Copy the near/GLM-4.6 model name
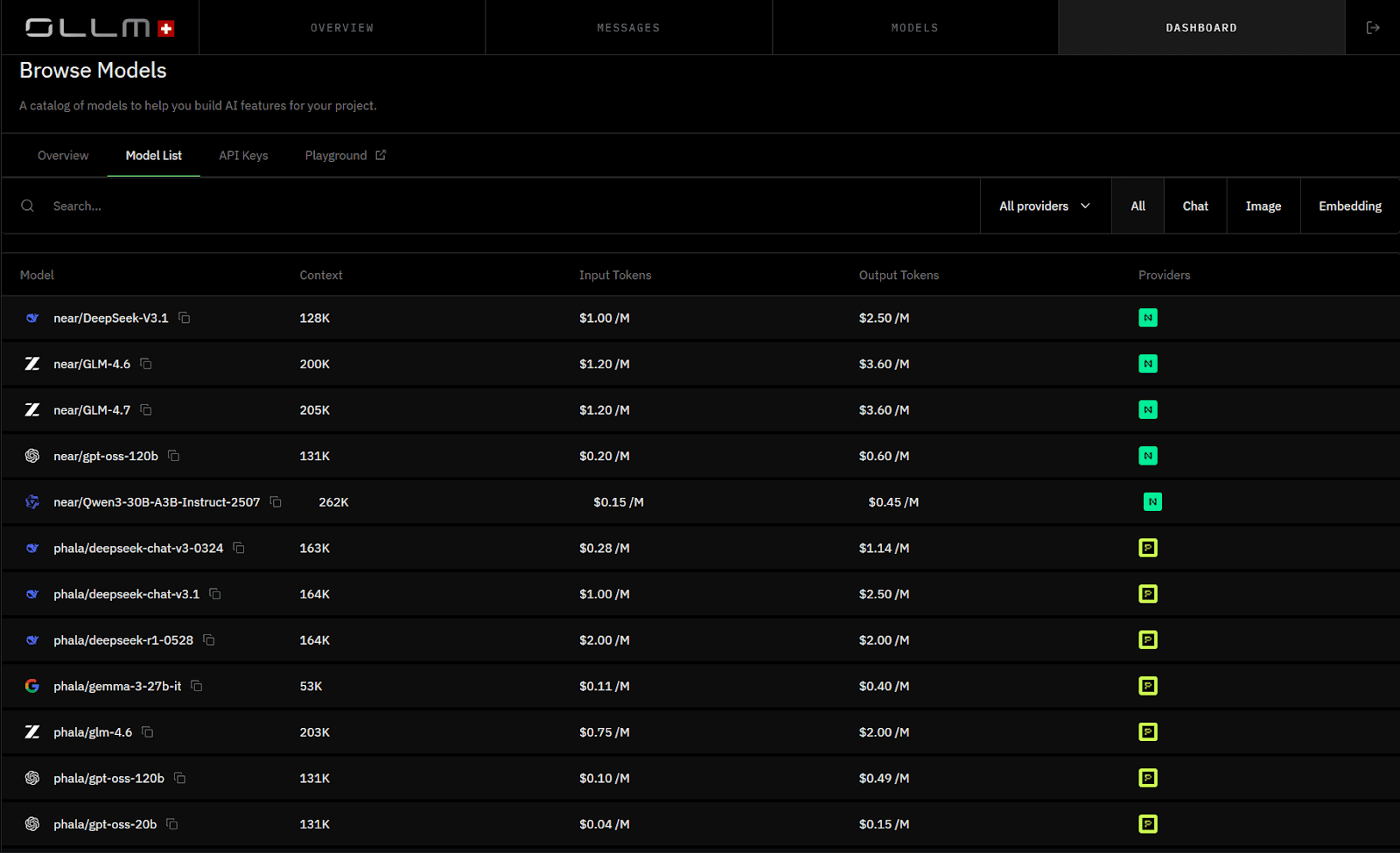This screenshot has height=853, width=1400. tap(146, 364)
